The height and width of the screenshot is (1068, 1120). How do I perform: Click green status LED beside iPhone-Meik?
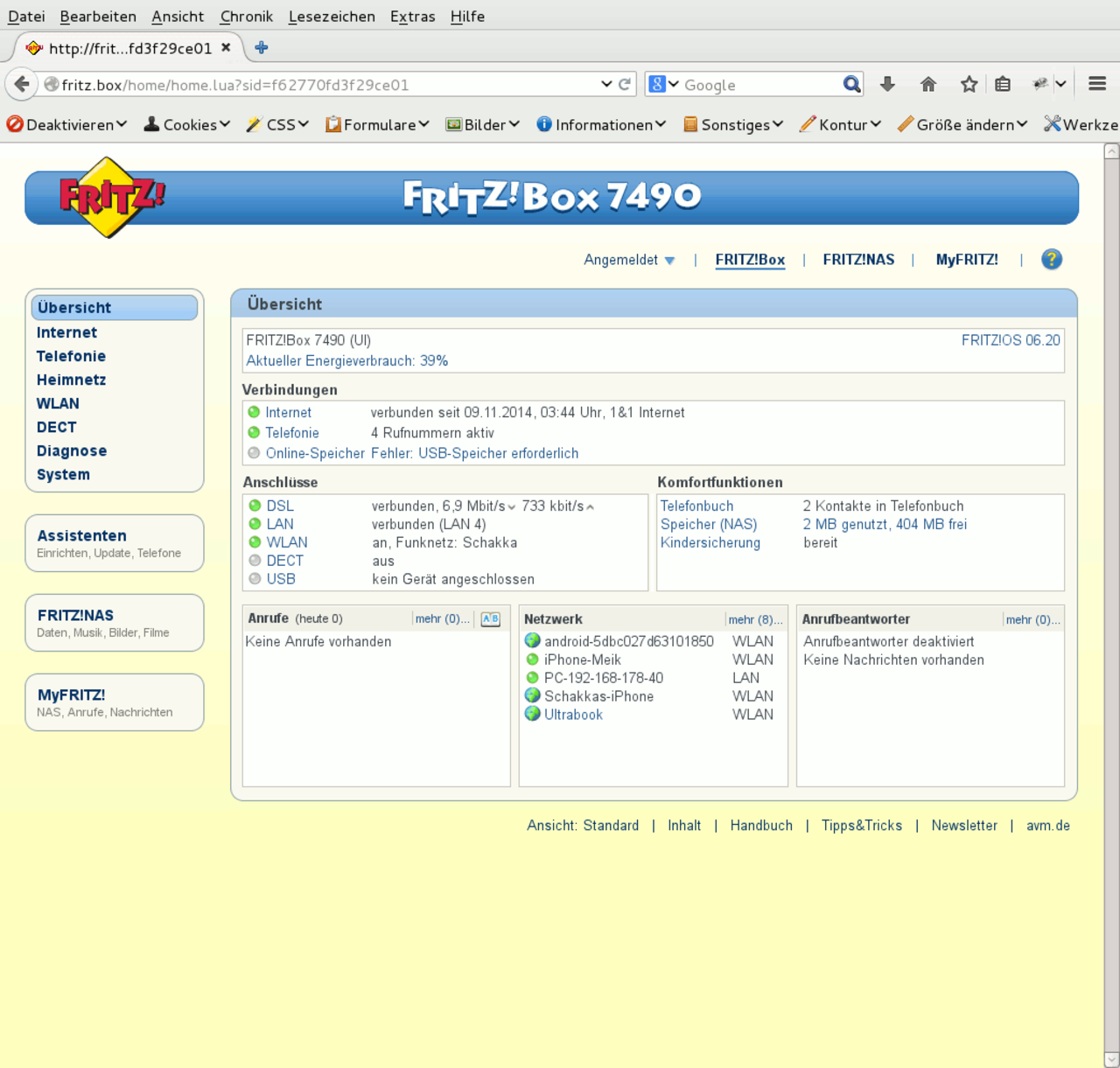[x=532, y=660]
